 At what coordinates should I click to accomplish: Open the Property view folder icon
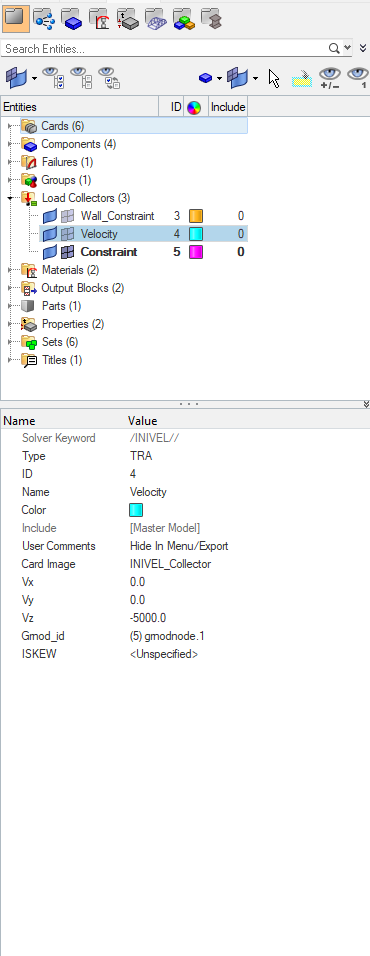click(x=127, y=20)
